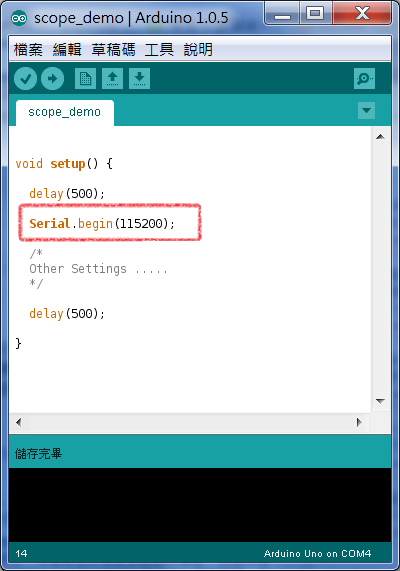Open the tab options dropdown arrow
400x571 pixels.
tap(366, 110)
